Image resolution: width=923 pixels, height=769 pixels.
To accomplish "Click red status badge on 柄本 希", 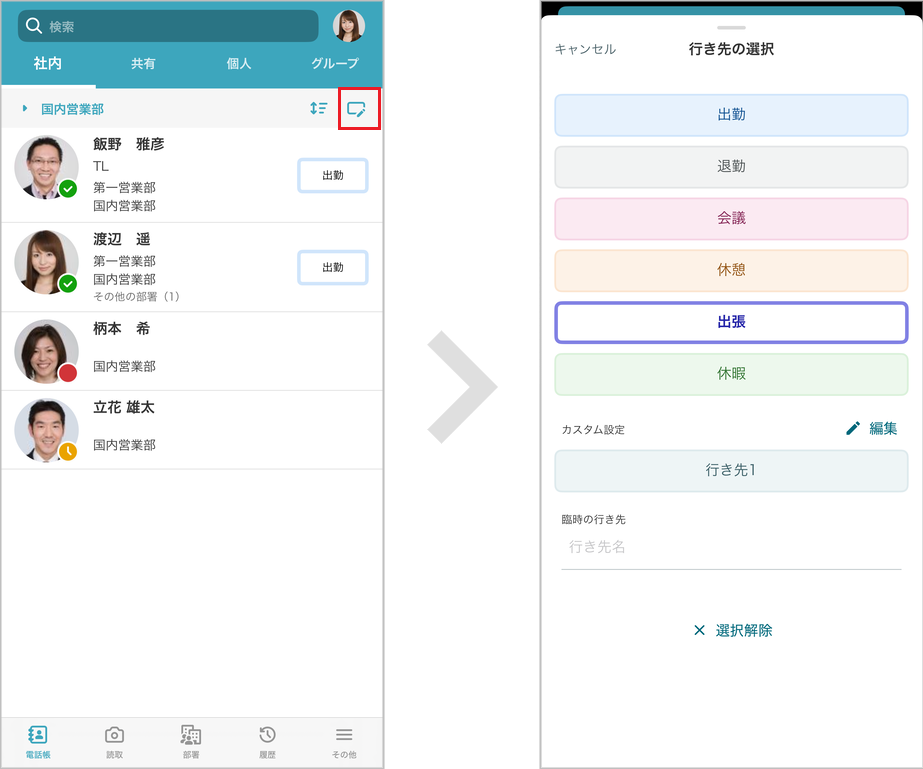I will click(68, 373).
